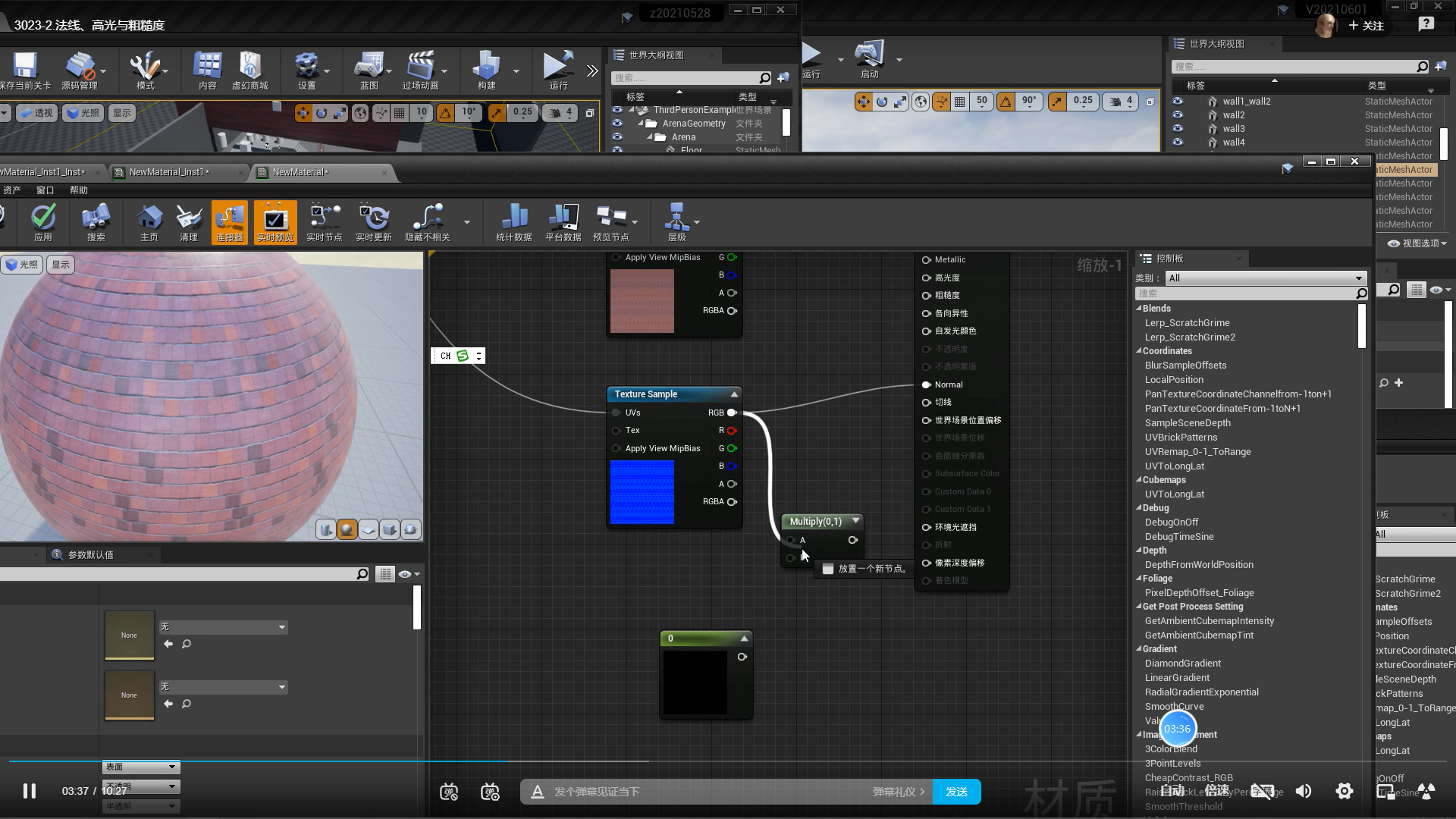The height and width of the screenshot is (819, 1456).
Task: Open the Stats (统计数据) toolbar icon
Action: pyautogui.click(x=514, y=222)
